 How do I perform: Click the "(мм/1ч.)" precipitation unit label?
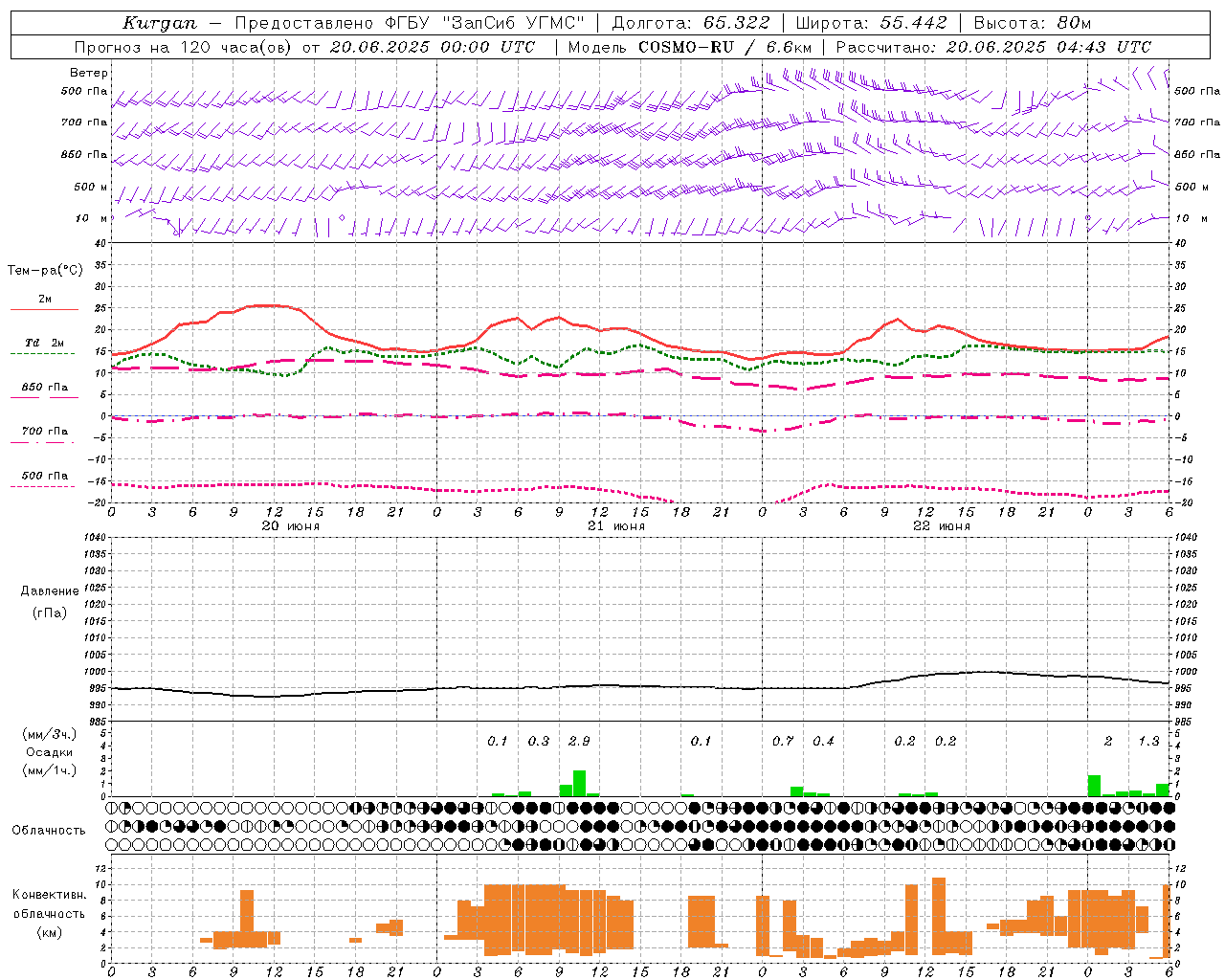[x=49, y=770]
